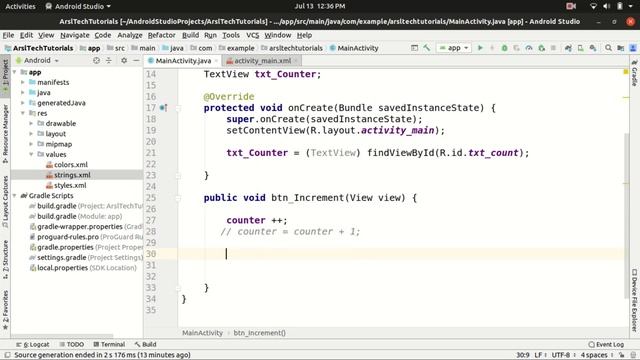Toggle the Device File Explorer panel

[x=634, y=300]
